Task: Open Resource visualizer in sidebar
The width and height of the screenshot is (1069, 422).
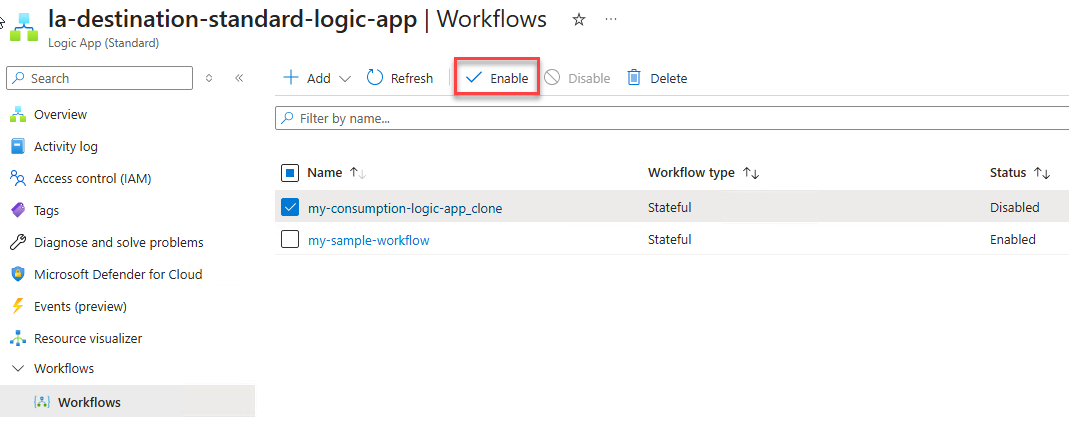Action: 88,338
